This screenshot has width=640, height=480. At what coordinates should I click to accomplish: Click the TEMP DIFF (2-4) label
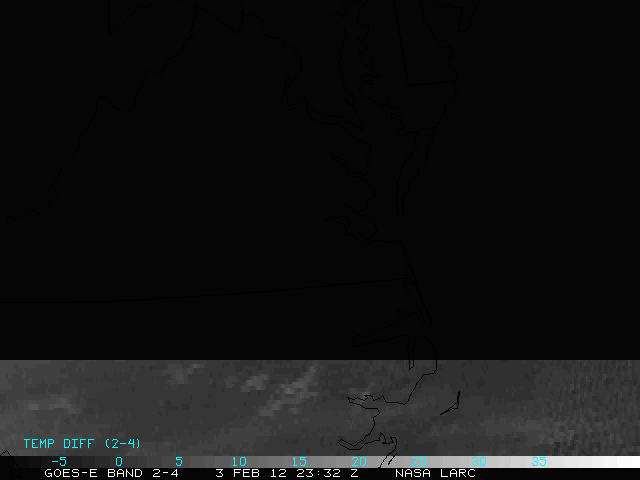pyautogui.click(x=82, y=443)
